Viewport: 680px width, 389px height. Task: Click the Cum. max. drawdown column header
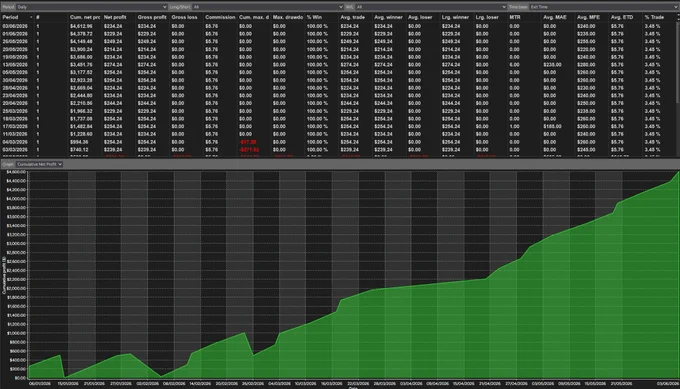[x=254, y=17]
